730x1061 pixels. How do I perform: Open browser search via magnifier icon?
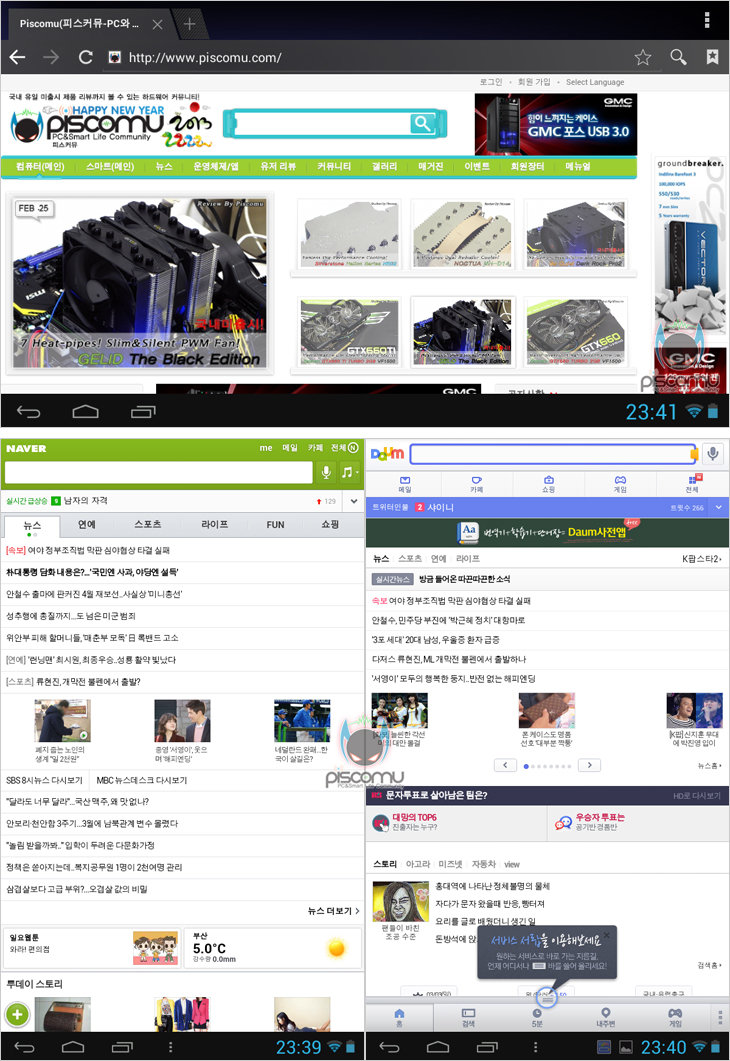point(678,58)
